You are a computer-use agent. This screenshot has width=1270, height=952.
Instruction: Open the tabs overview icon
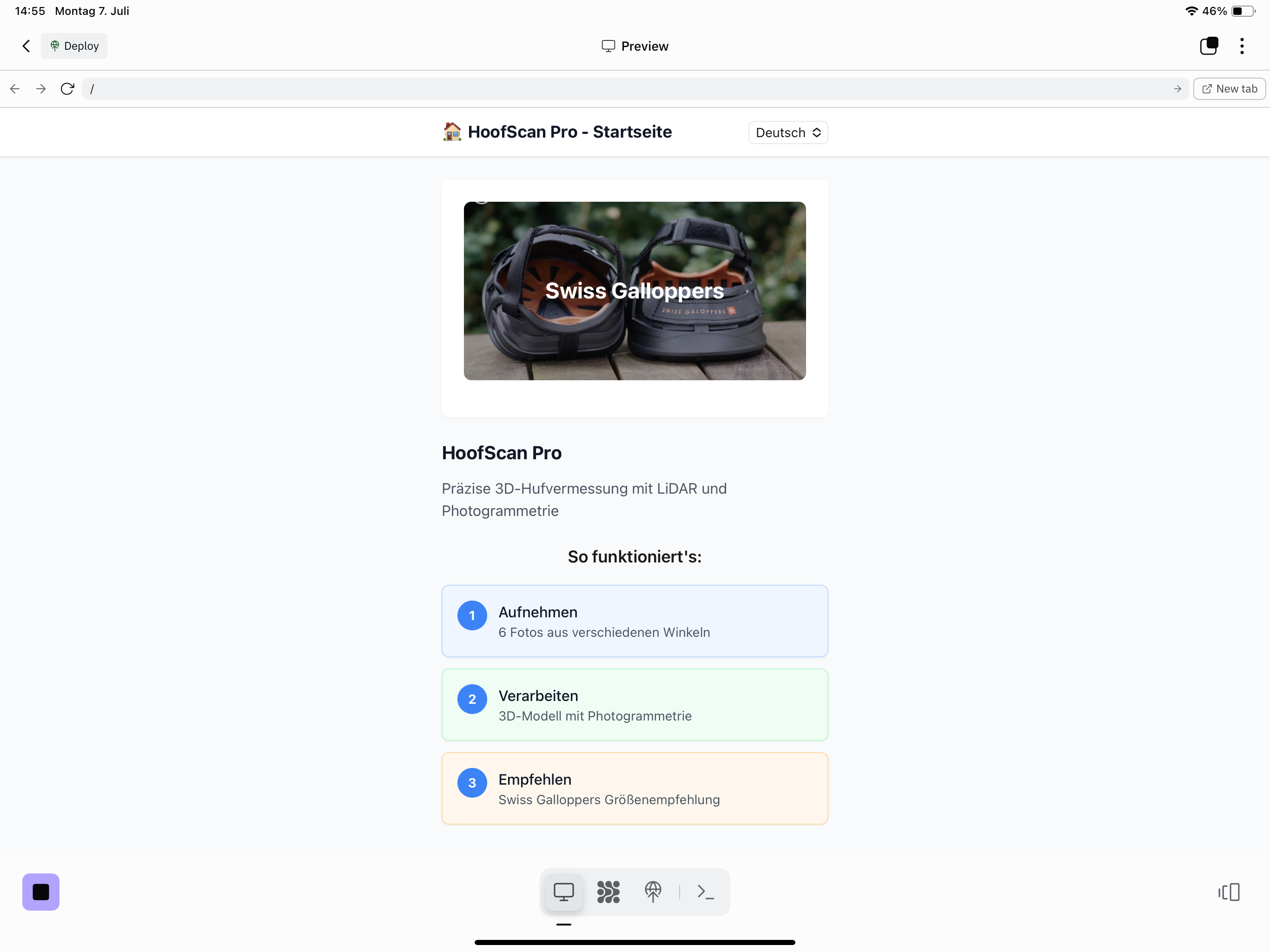point(1209,46)
